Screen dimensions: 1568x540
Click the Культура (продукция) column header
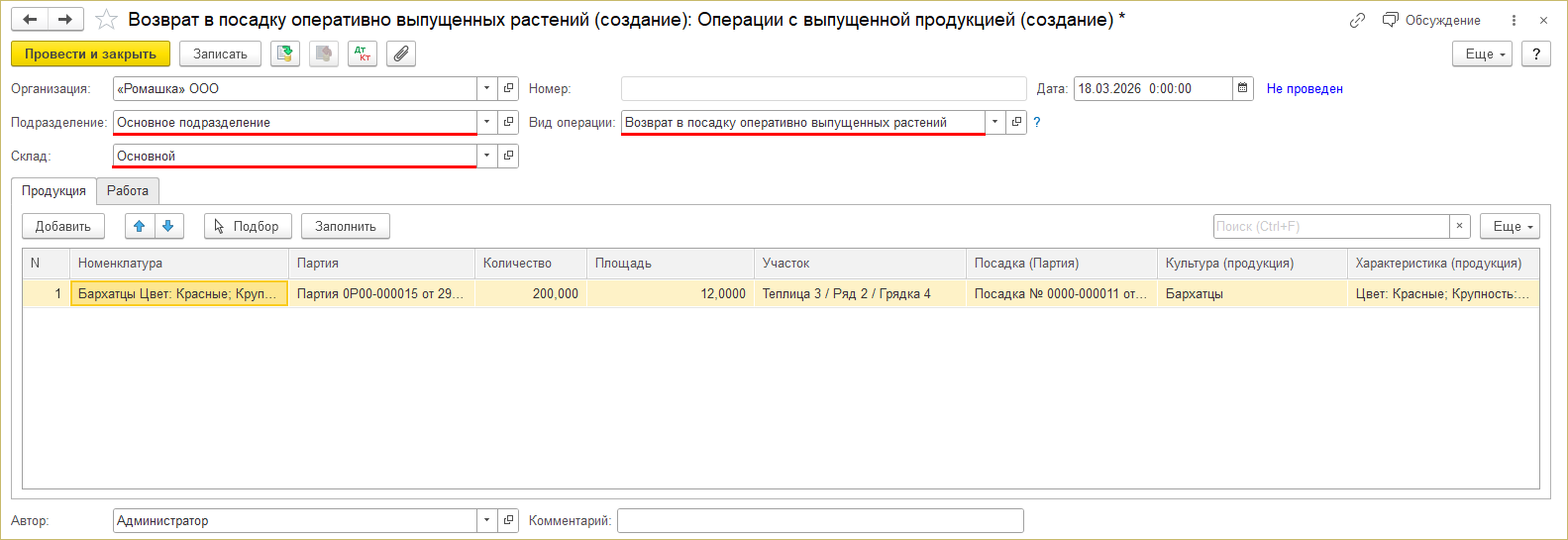pyautogui.click(x=1252, y=263)
